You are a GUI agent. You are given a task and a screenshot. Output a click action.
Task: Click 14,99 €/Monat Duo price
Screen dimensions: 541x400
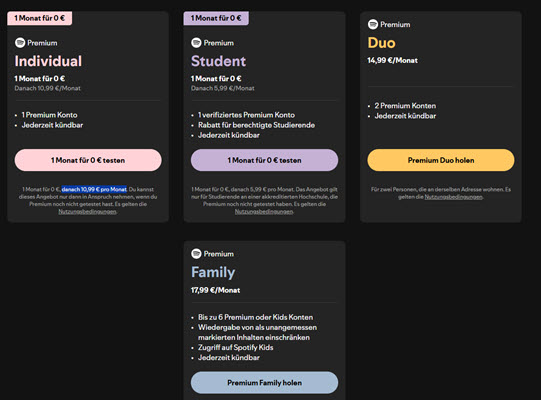click(392, 60)
